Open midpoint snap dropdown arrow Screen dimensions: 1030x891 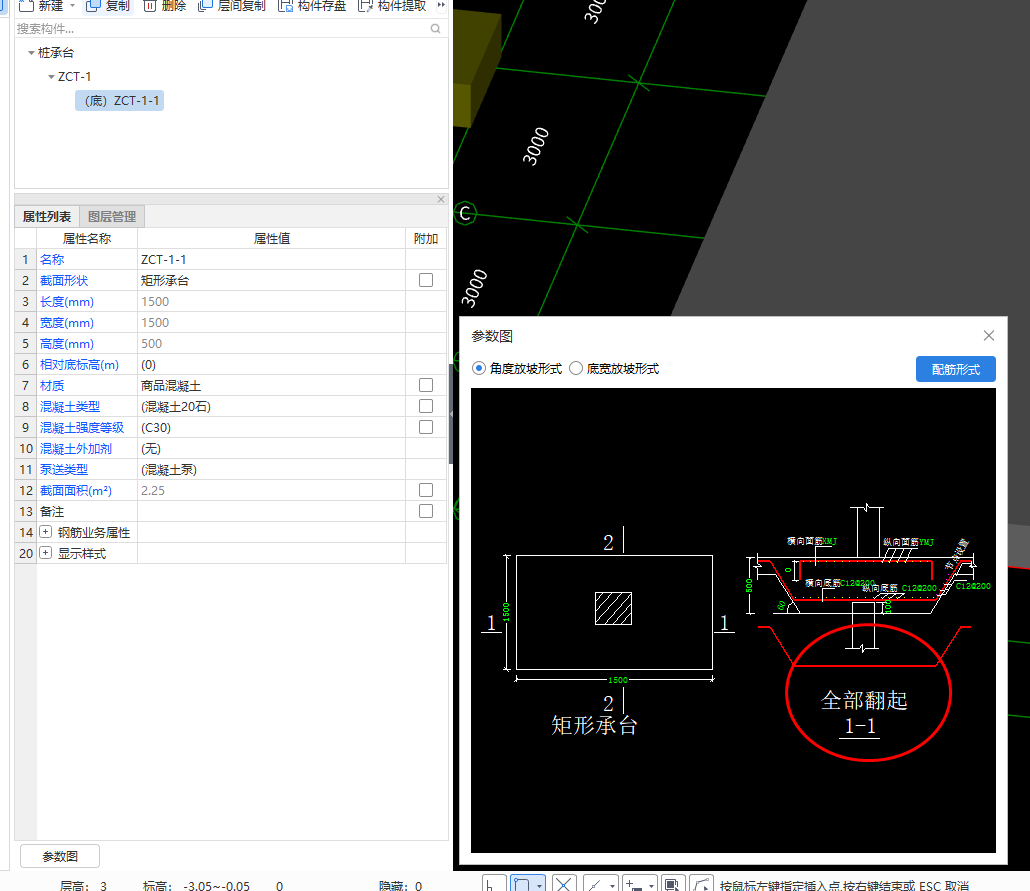click(x=612, y=885)
